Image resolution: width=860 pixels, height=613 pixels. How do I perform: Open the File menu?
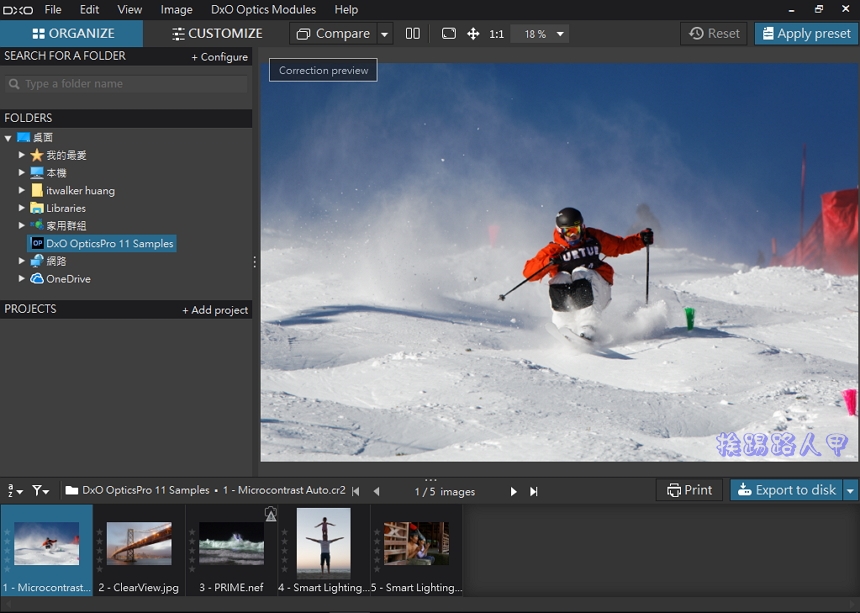(x=53, y=9)
